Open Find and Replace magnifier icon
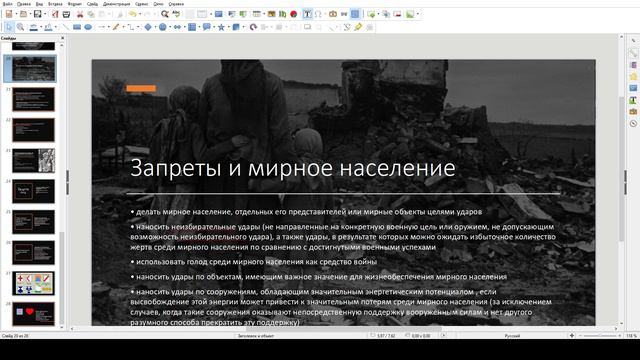Image resolution: width=640 pixels, height=360 pixels. click(x=165, y=14)
